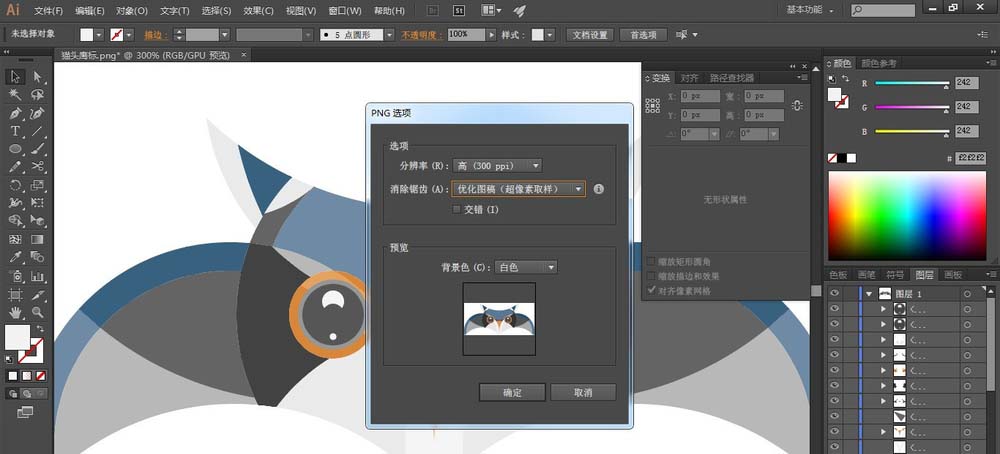Select the Scale tool
Viewport: 1000px width, 454px height.
pyautogui.click(x=38, y=186)
